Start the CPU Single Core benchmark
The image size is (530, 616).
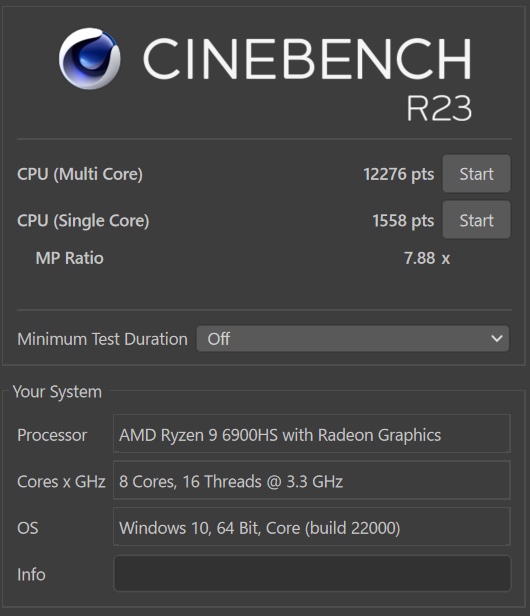pyautogui.click(x=477, y=220)
